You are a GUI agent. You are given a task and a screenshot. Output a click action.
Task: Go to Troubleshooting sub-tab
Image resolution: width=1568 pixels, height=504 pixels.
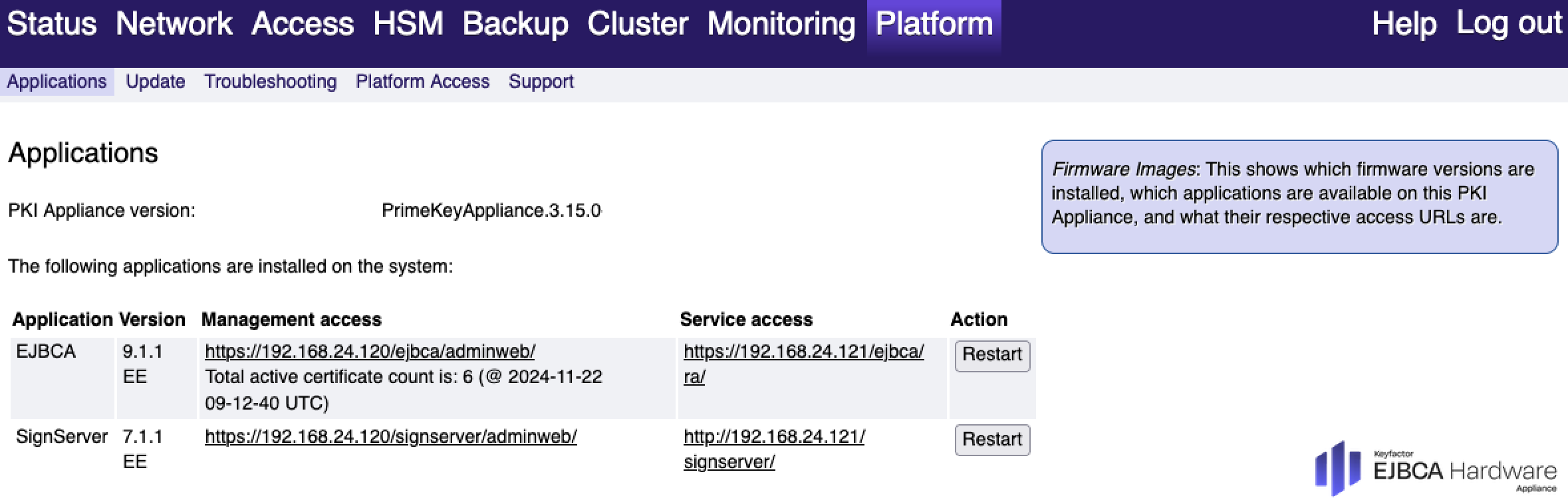270,82
